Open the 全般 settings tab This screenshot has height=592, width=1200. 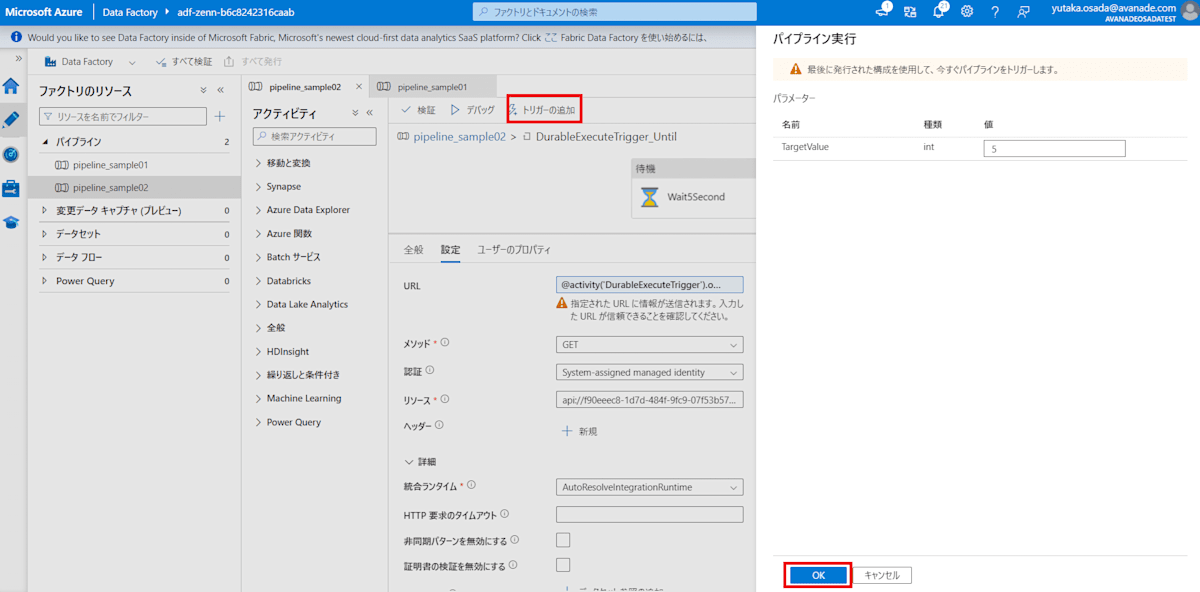tap(414, 249)
